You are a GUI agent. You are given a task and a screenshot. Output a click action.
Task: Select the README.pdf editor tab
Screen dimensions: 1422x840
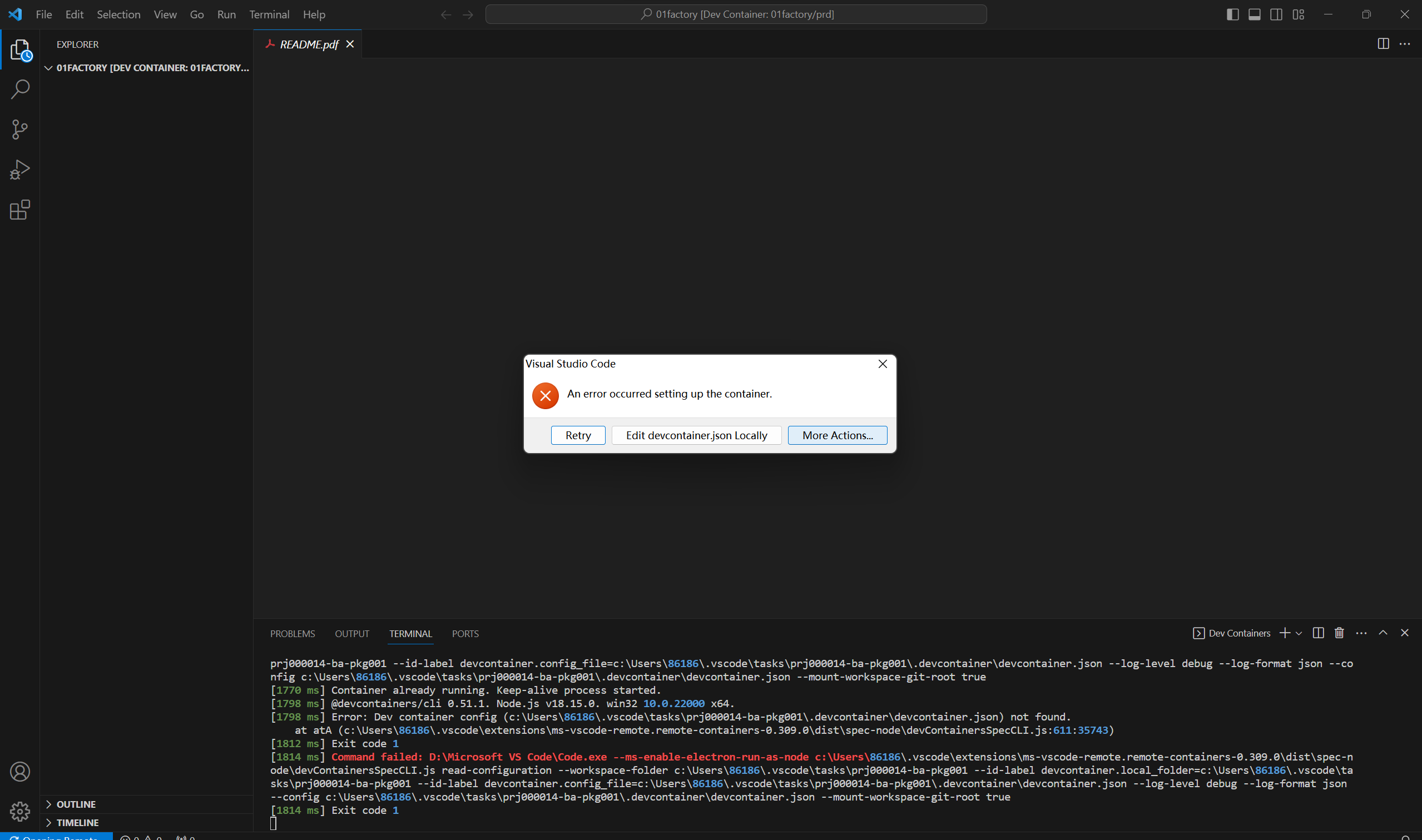click(x=308, y=44)
